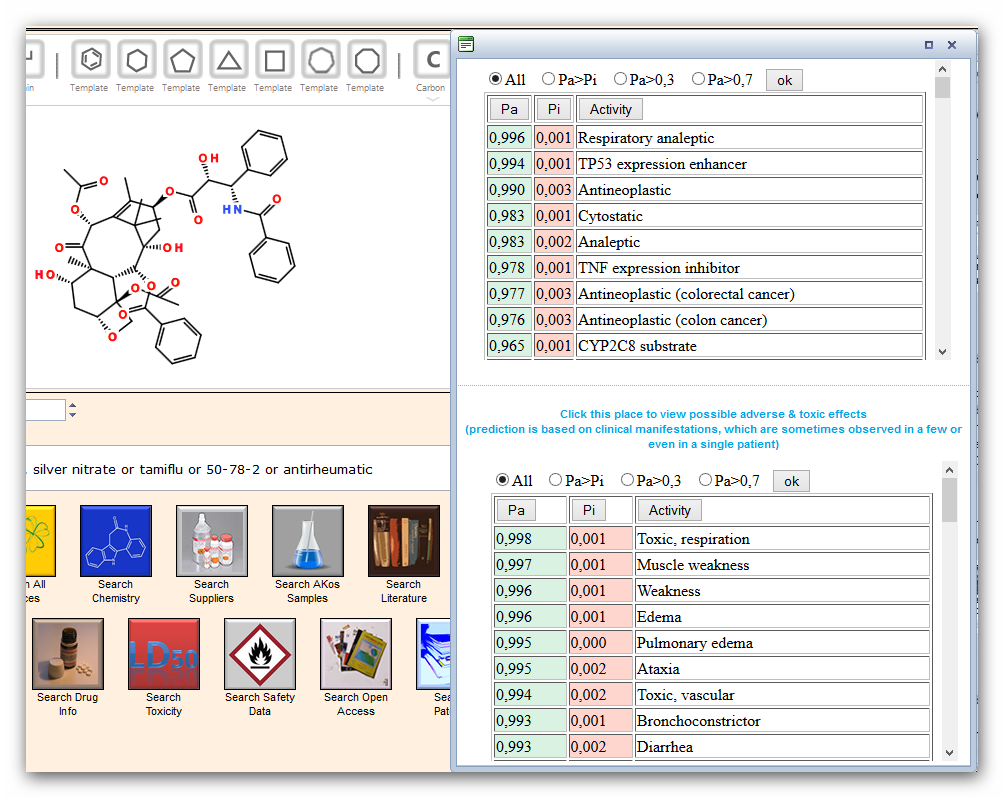Viewport: 1004px width, 798px height.
Task: Choose the Carbon atom tool
Action: click(x=432, y=60)
